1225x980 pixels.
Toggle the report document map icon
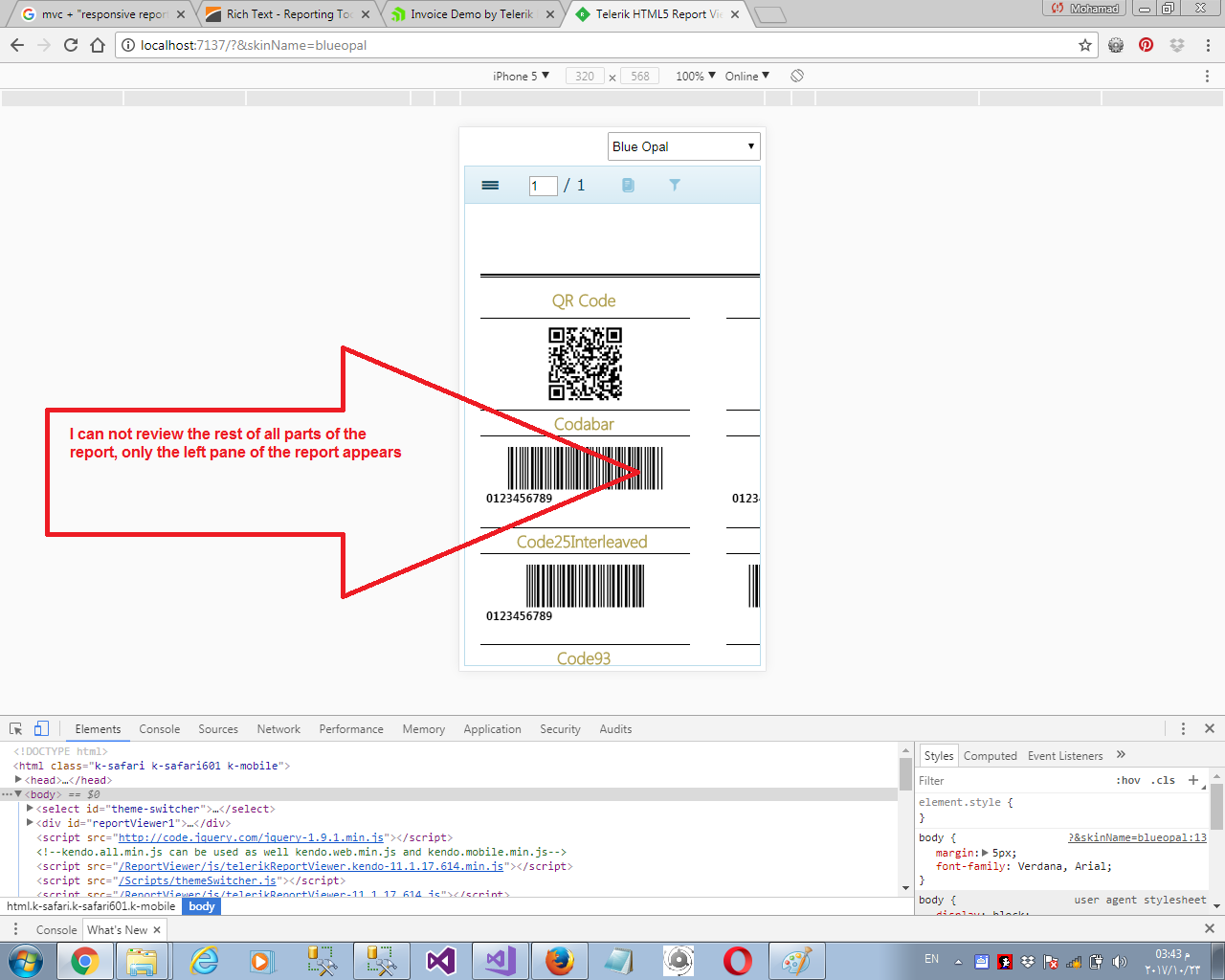(628, 186)
